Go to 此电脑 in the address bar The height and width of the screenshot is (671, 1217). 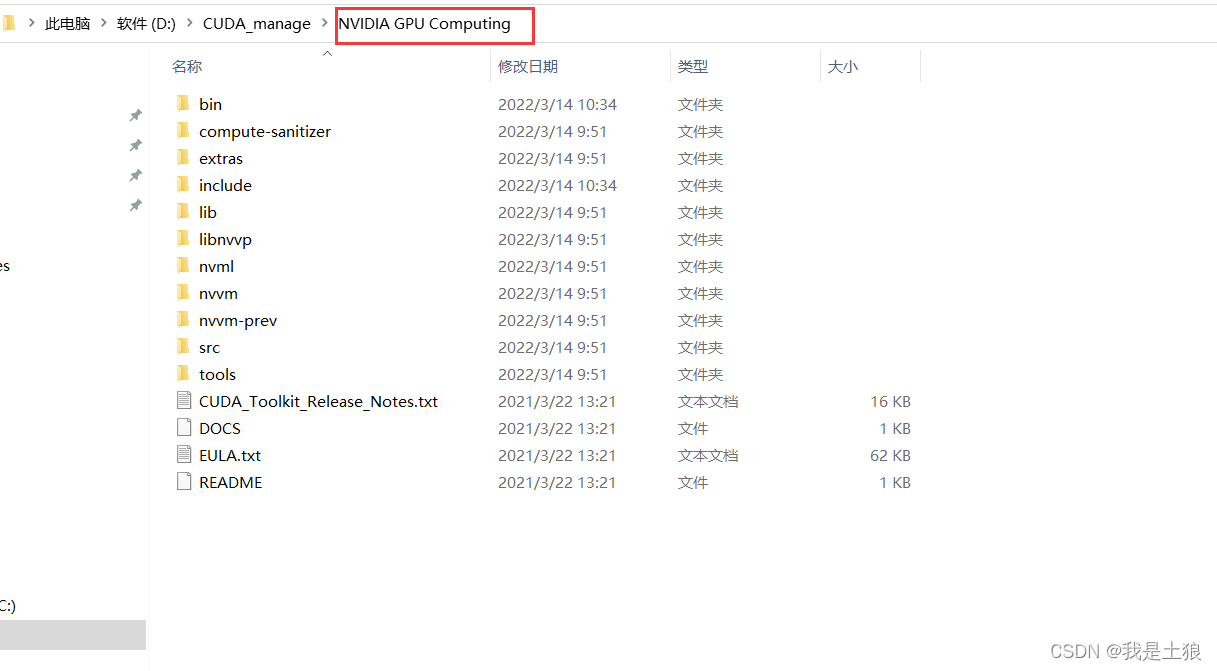point(68,24)
